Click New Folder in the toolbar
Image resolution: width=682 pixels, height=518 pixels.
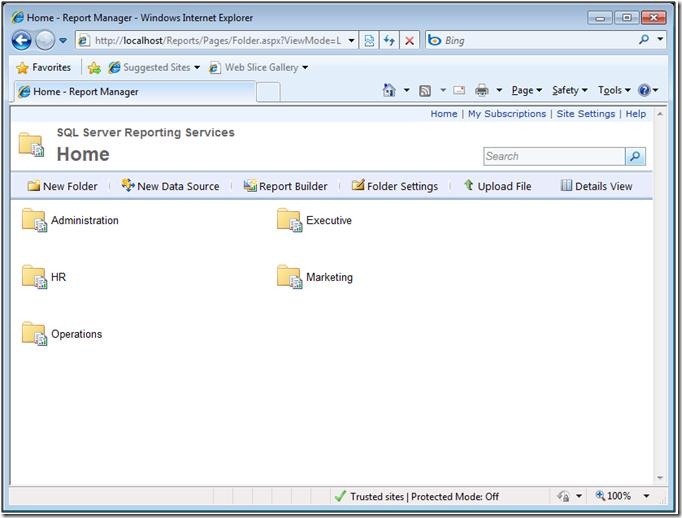tap(62, 186)
